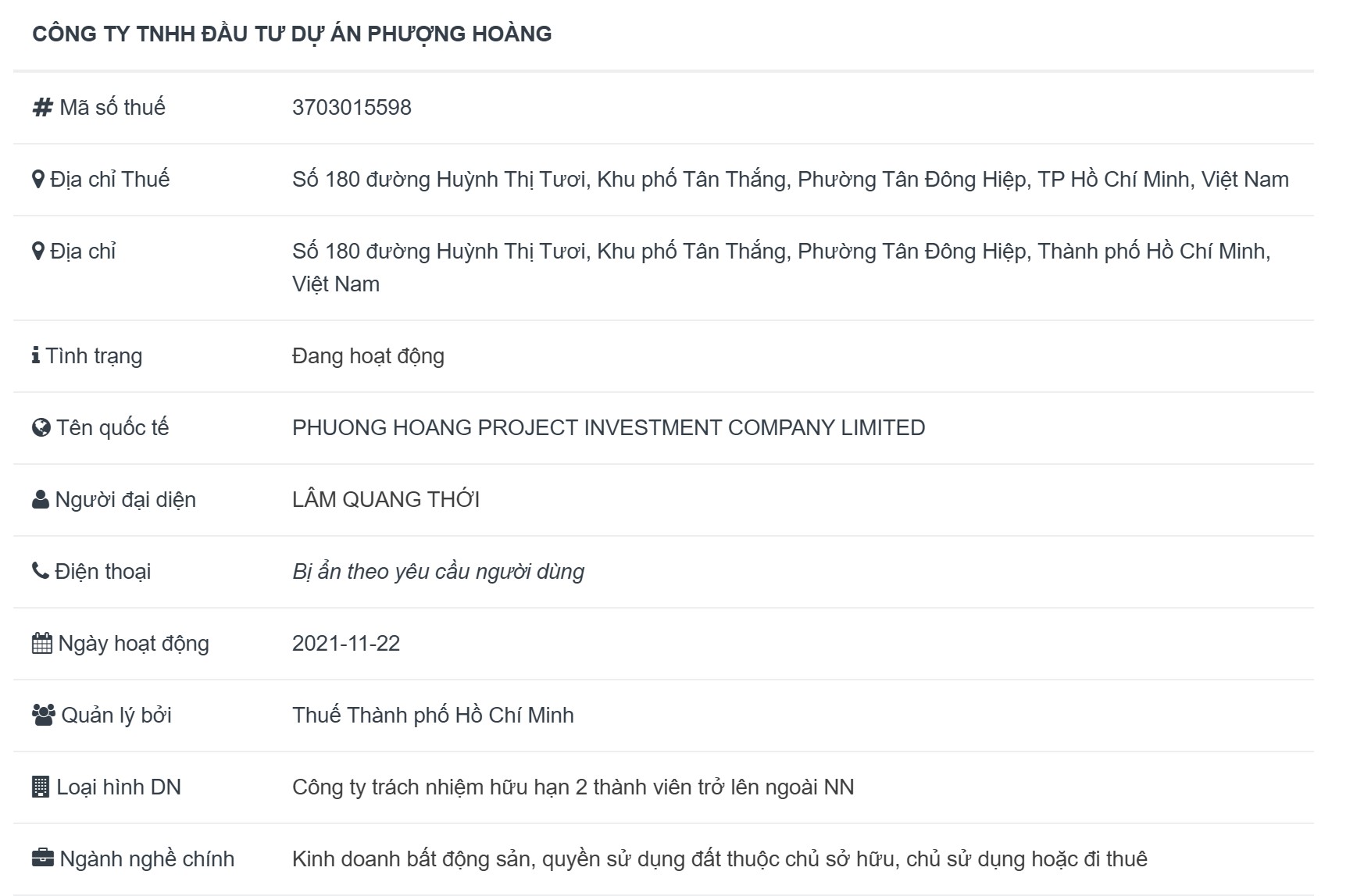Click the activity date 2021-11-22
Viewport: 1364px width, 896px height.
coord(346,644)
